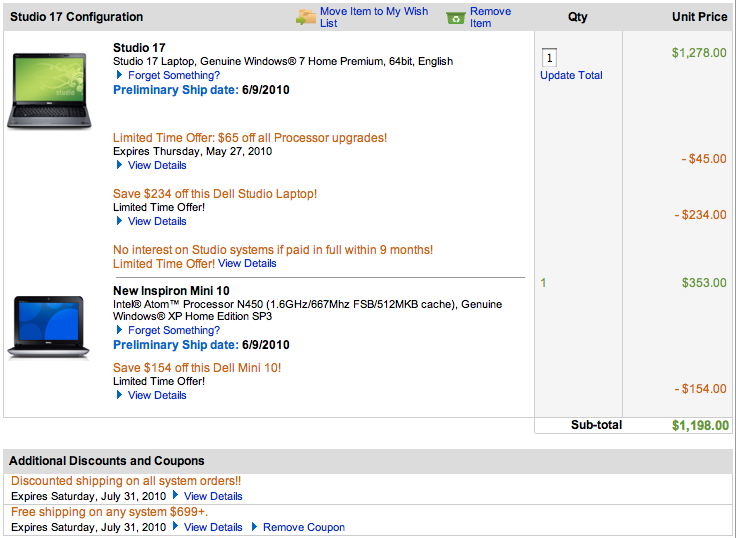This screenshot has height=538, width=736.
Task: Click the Studio 17 product title
Action: pyautogui.click(x=139, y=47)
